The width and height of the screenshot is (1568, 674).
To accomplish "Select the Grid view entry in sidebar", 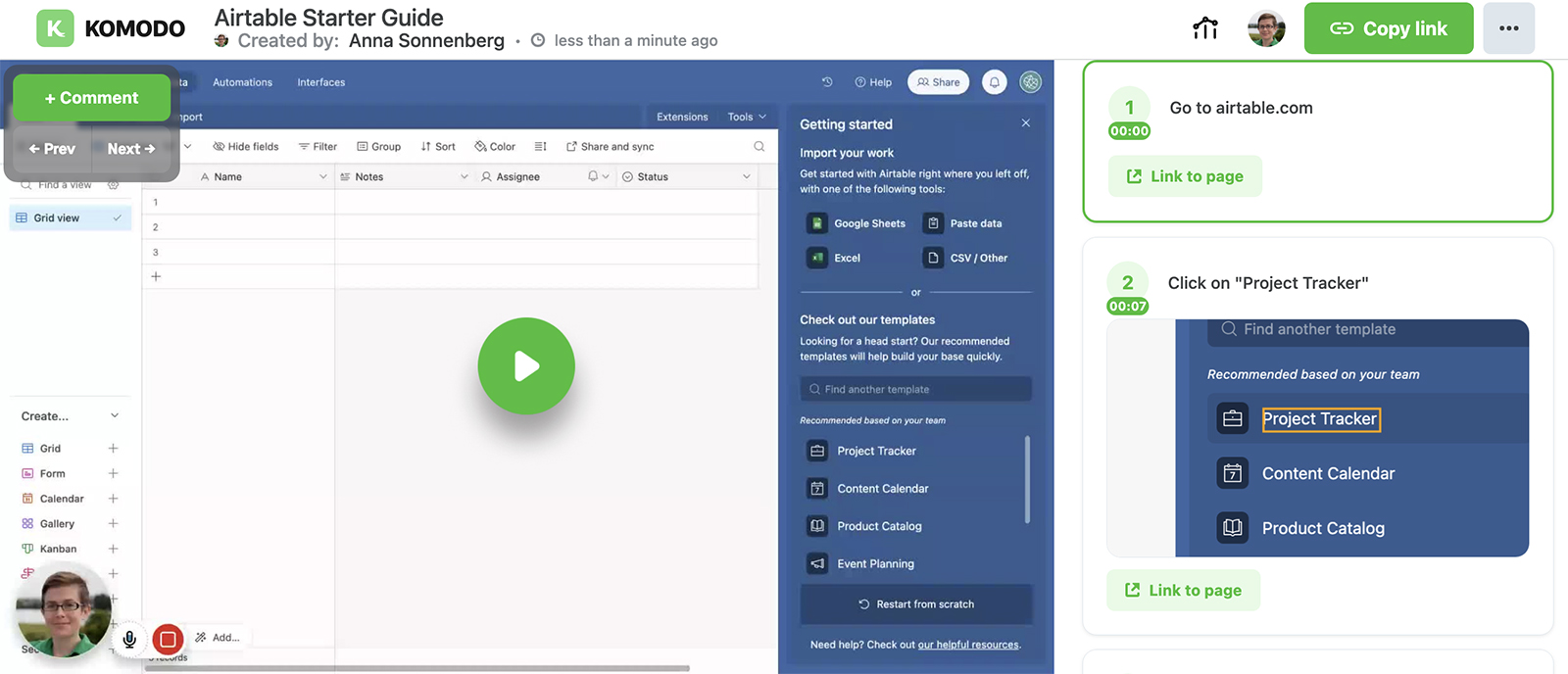I will pos(70,218).
